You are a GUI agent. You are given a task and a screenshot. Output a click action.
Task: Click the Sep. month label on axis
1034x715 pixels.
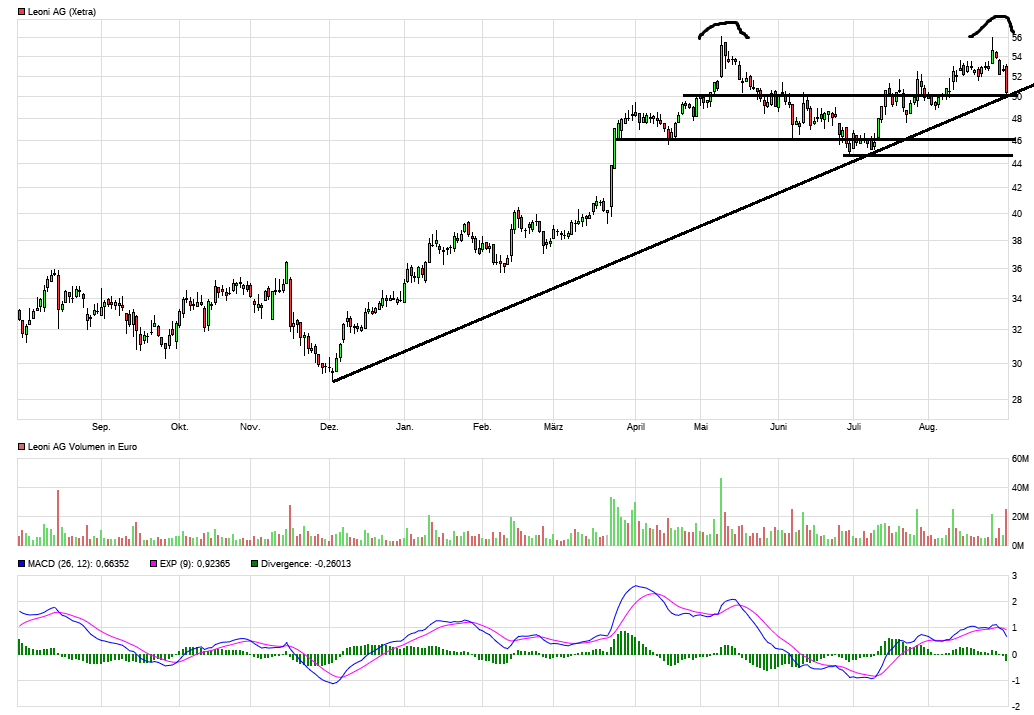[x=101, y=427]
